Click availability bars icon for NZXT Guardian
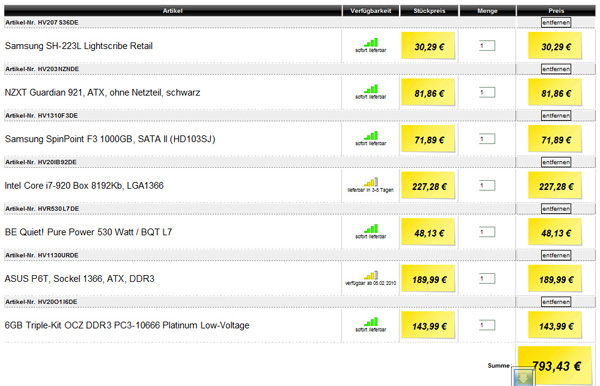Screen dimensions: 600x386 [x=371, y=89]
